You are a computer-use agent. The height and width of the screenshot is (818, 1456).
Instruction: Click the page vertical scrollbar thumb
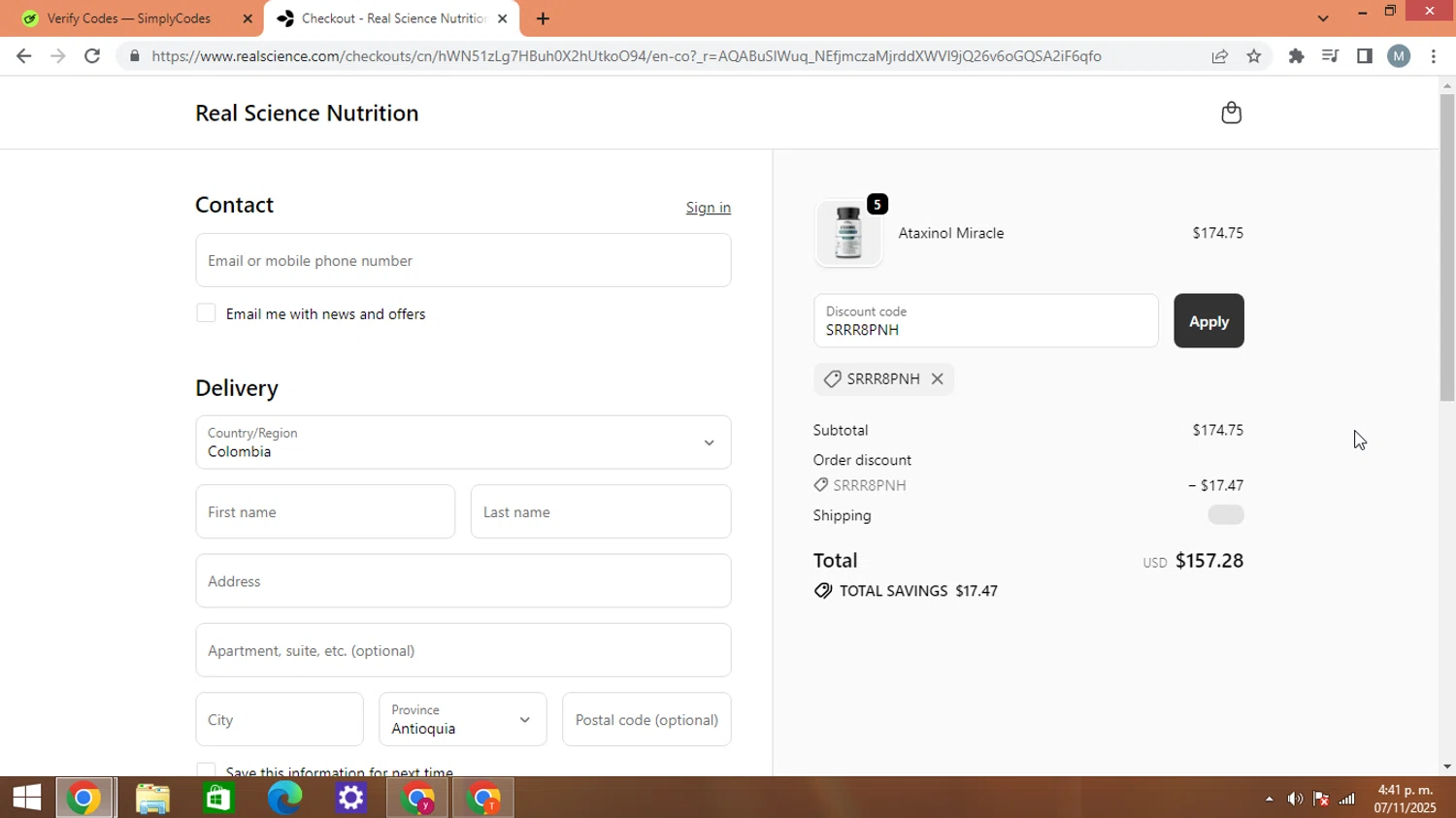(1447, 247)
